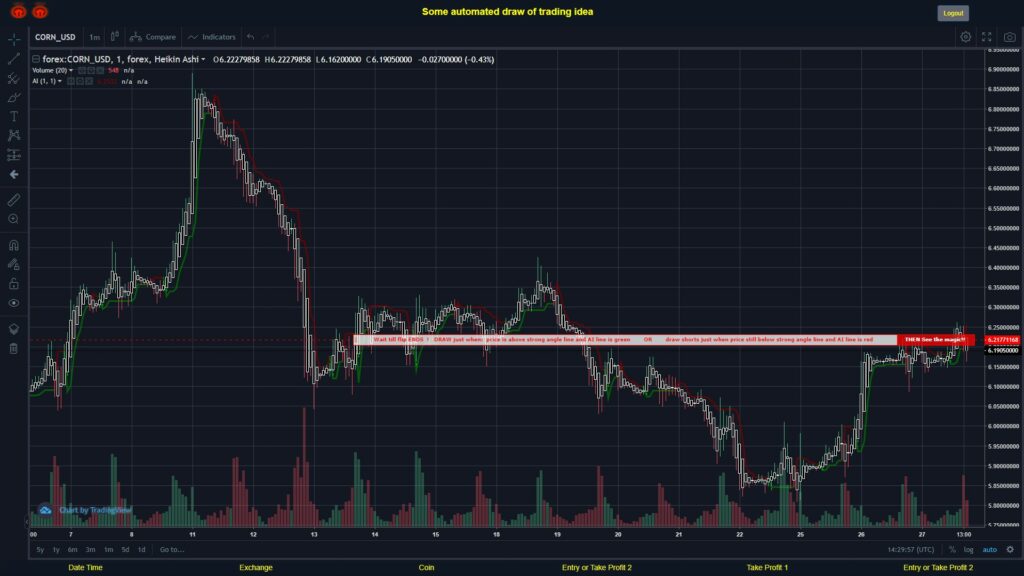Viewport: 1024px width, 576px height.
Task: Open the Indicators menu
Action: [x=212, y=37]
